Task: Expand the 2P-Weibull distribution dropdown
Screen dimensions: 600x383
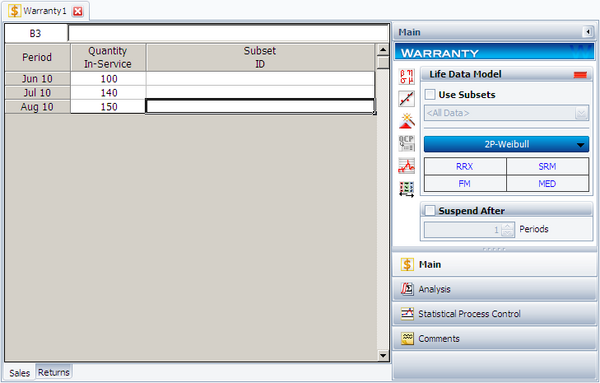Action: click(x=506, y=145)
